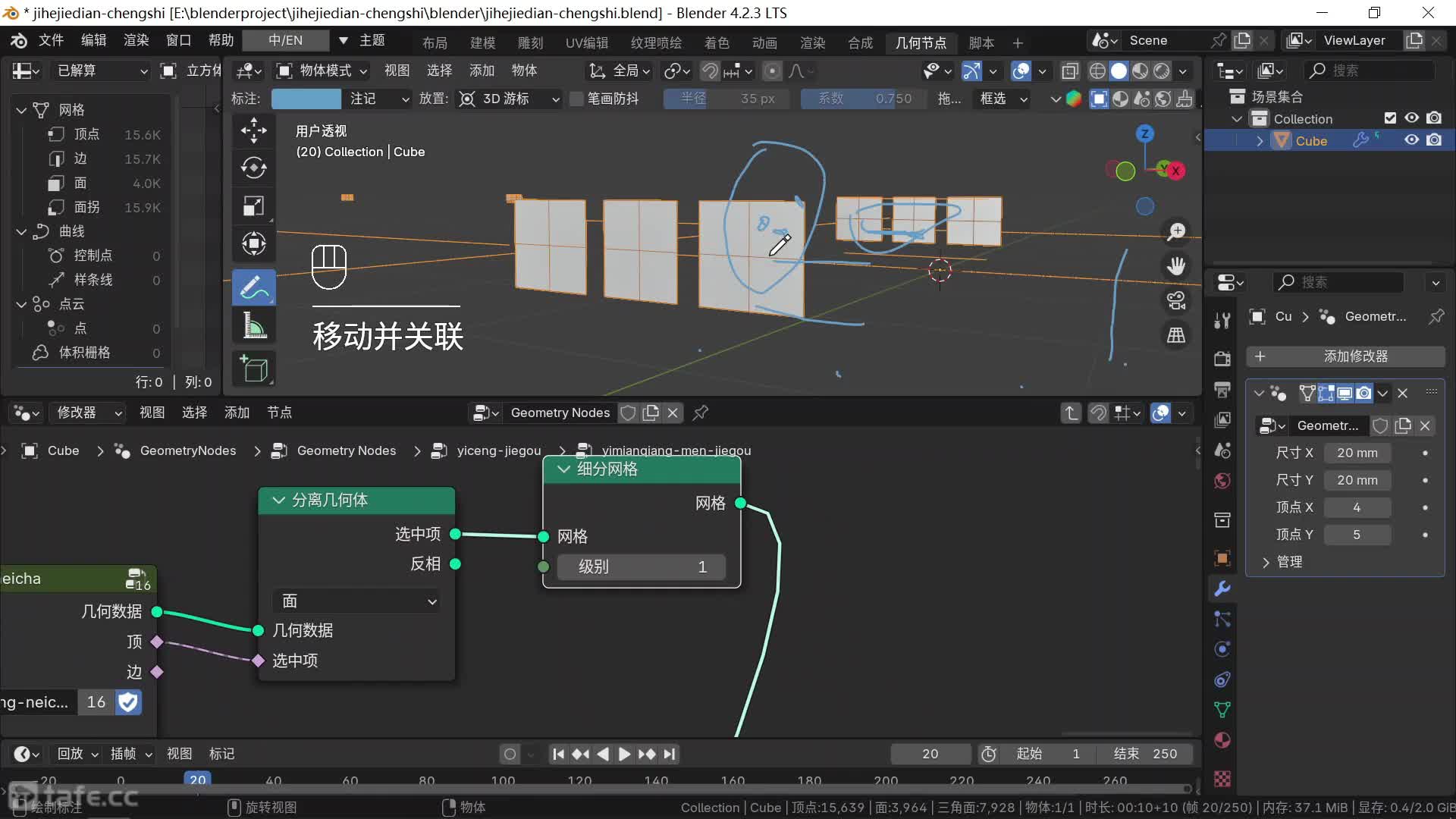
Task: Switch to the UV Editing workspace tab
Action: (586, 42)
